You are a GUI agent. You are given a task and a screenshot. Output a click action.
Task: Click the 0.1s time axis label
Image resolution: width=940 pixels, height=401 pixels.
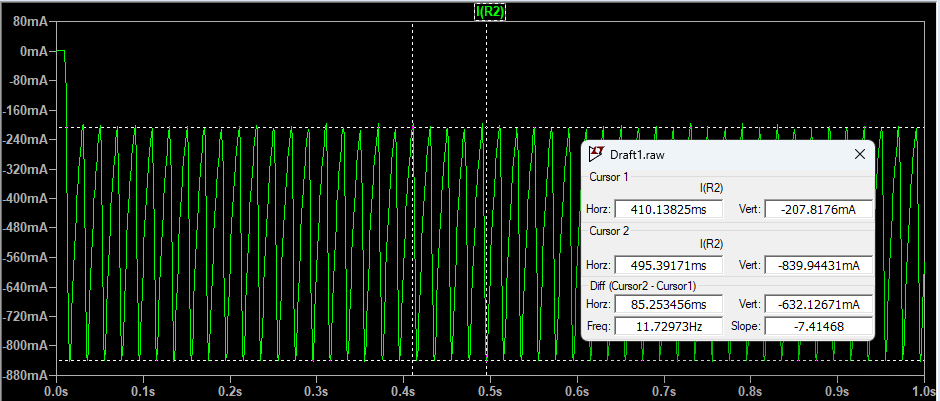143,392
